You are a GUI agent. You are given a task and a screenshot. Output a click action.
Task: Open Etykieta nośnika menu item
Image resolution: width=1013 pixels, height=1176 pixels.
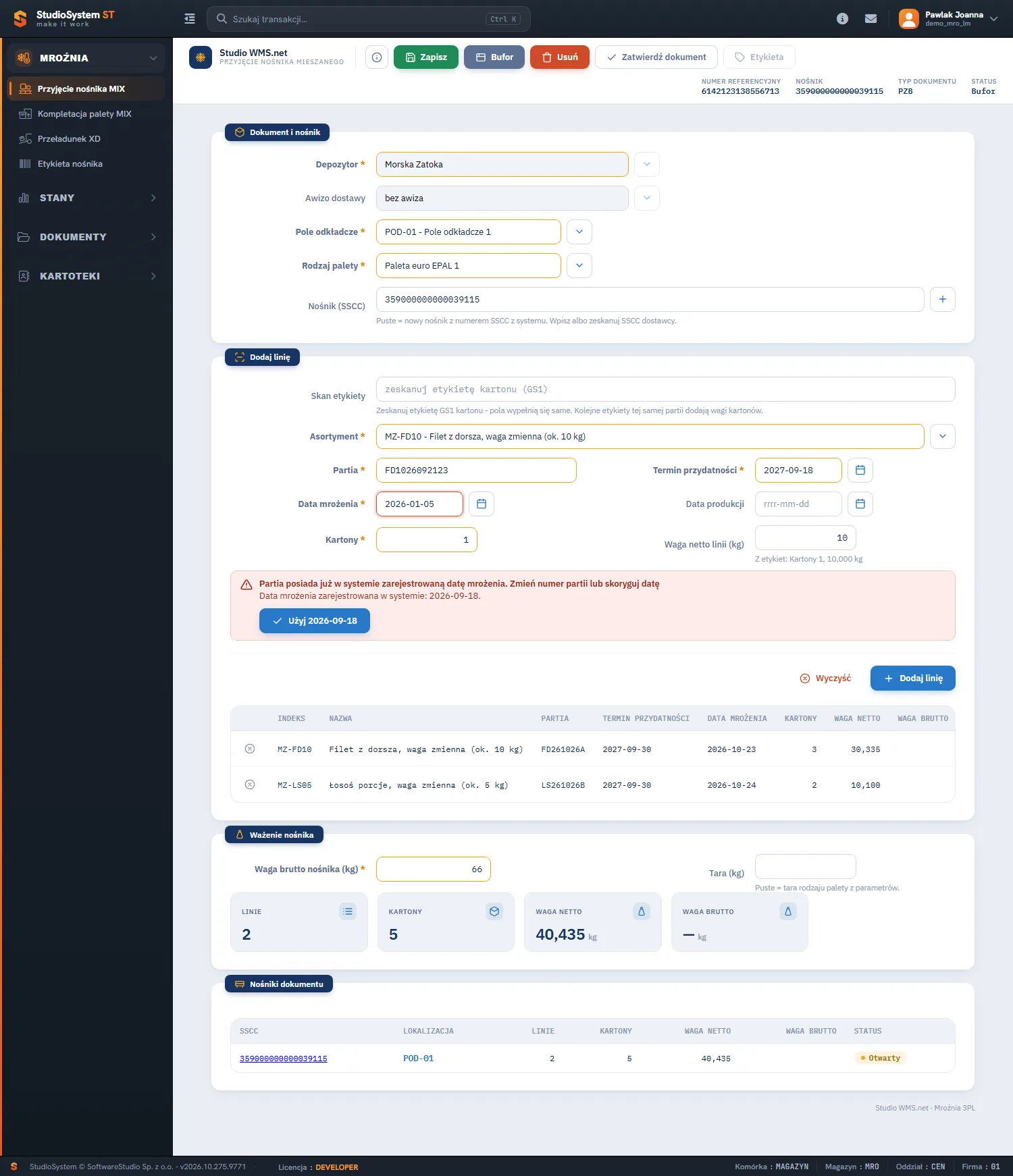[86, 164]
